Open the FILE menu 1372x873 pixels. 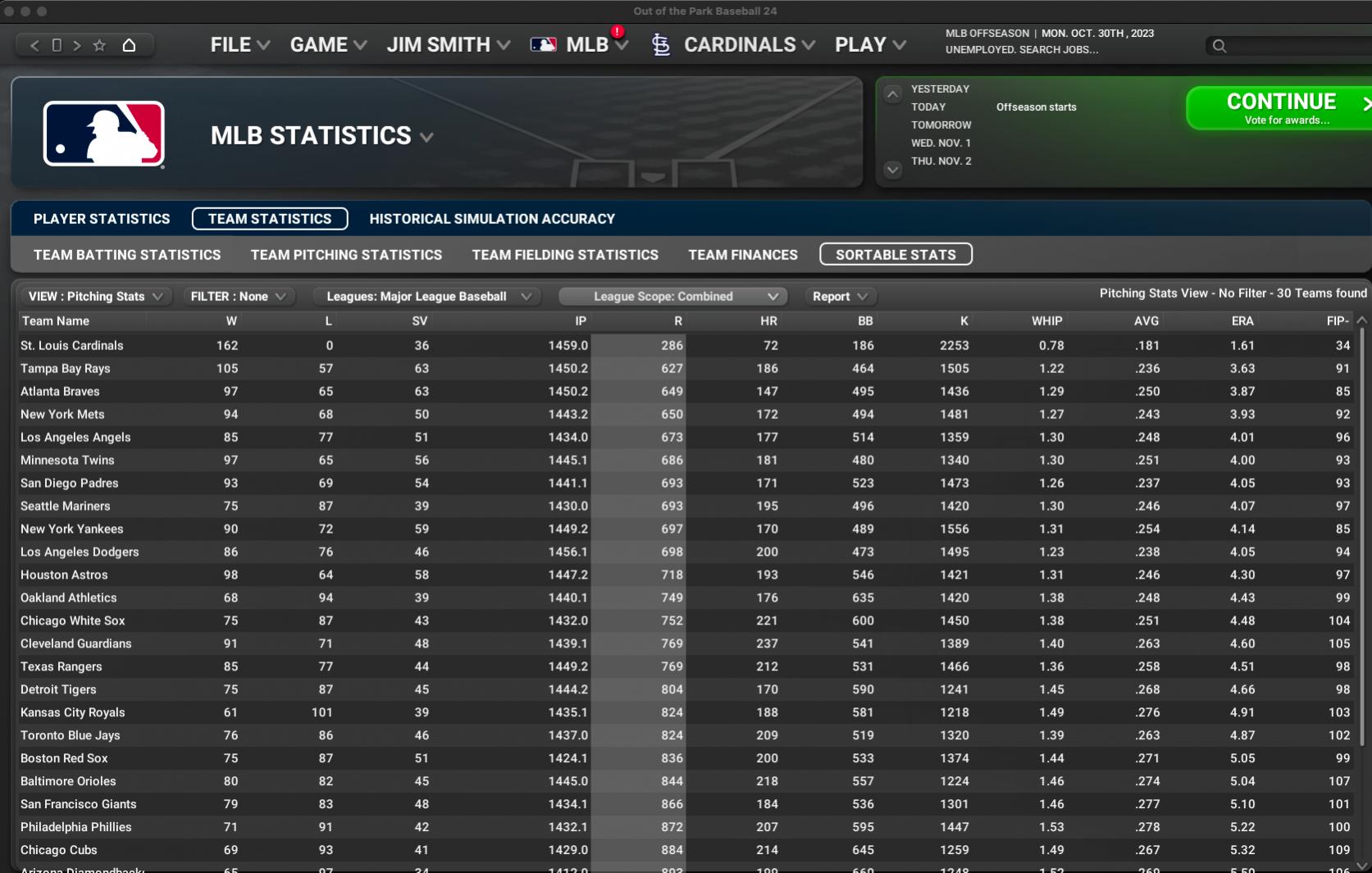pos(240,45)
